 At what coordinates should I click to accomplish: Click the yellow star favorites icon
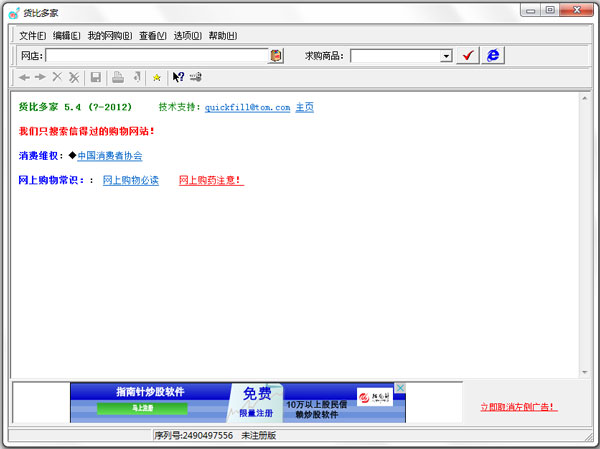tap(157, 78)
